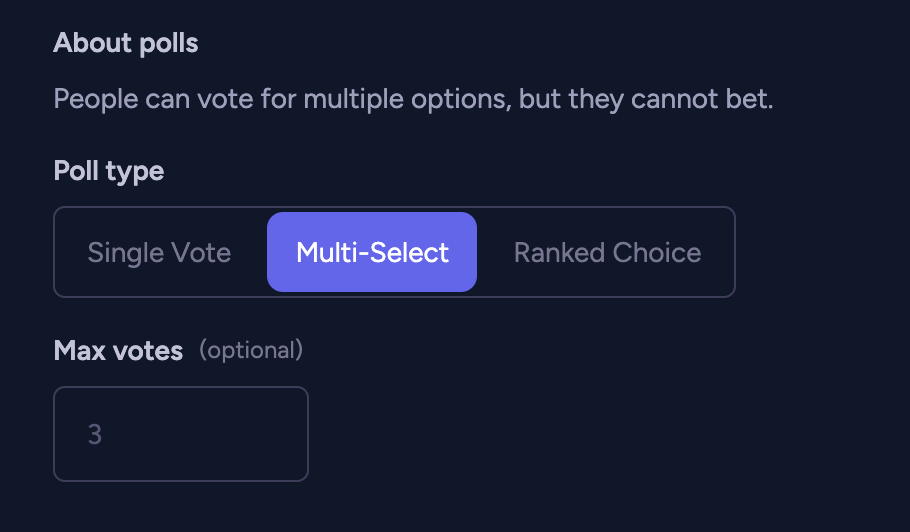Focus the Max votes input field
The image size is (910, 532).
coord(181,434)
